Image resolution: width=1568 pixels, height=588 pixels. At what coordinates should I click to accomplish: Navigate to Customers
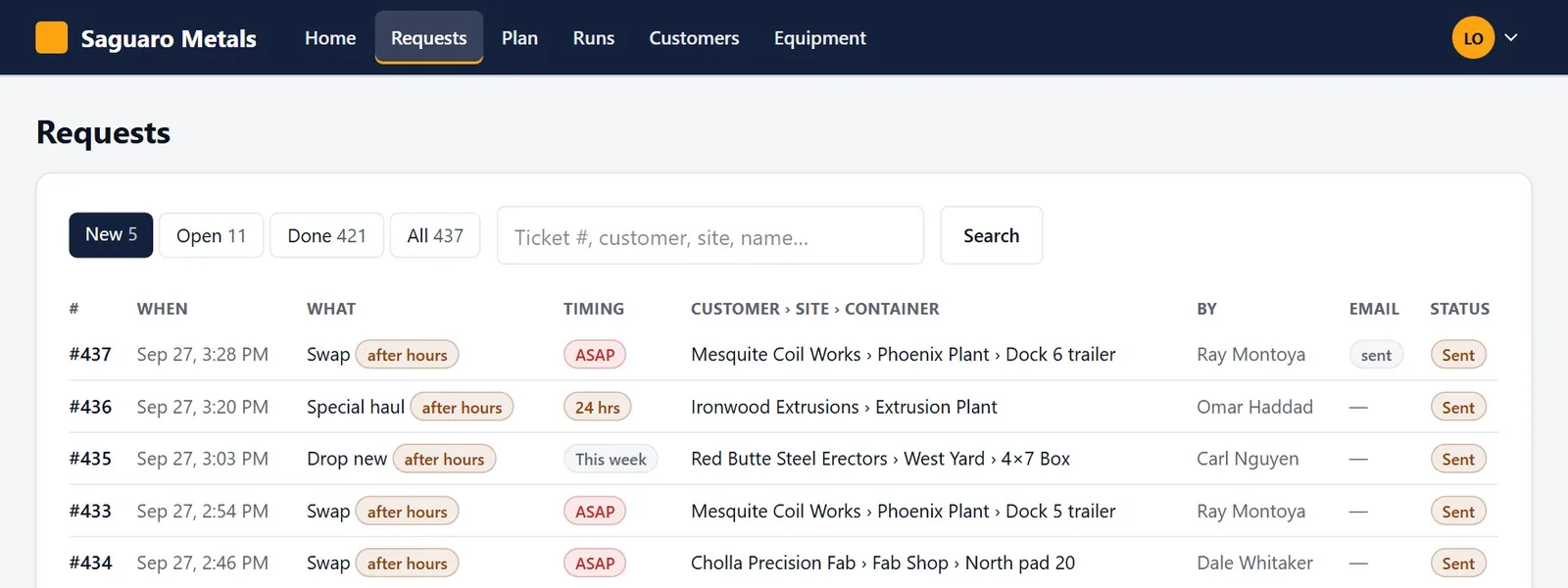pyautogui.click(x=694, y=37)
